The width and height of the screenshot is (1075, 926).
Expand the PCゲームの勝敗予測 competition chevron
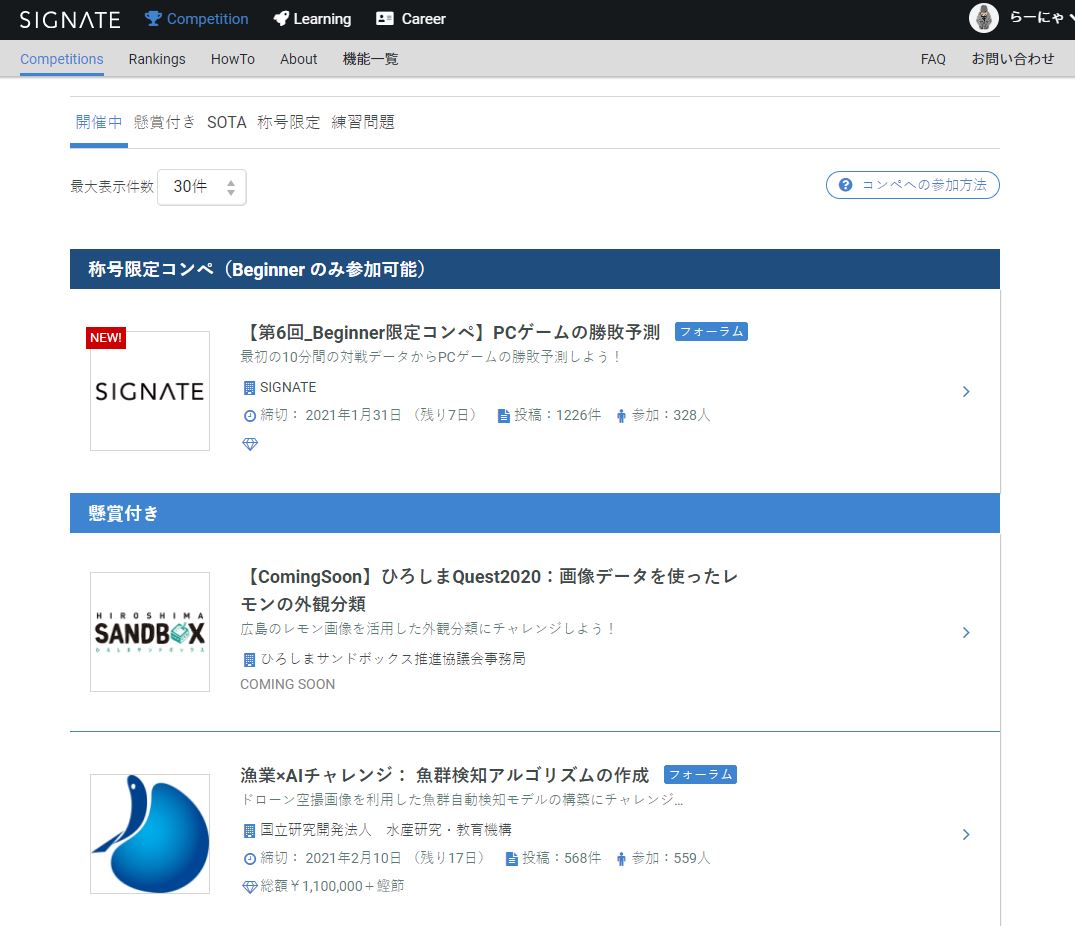[966, 392]
